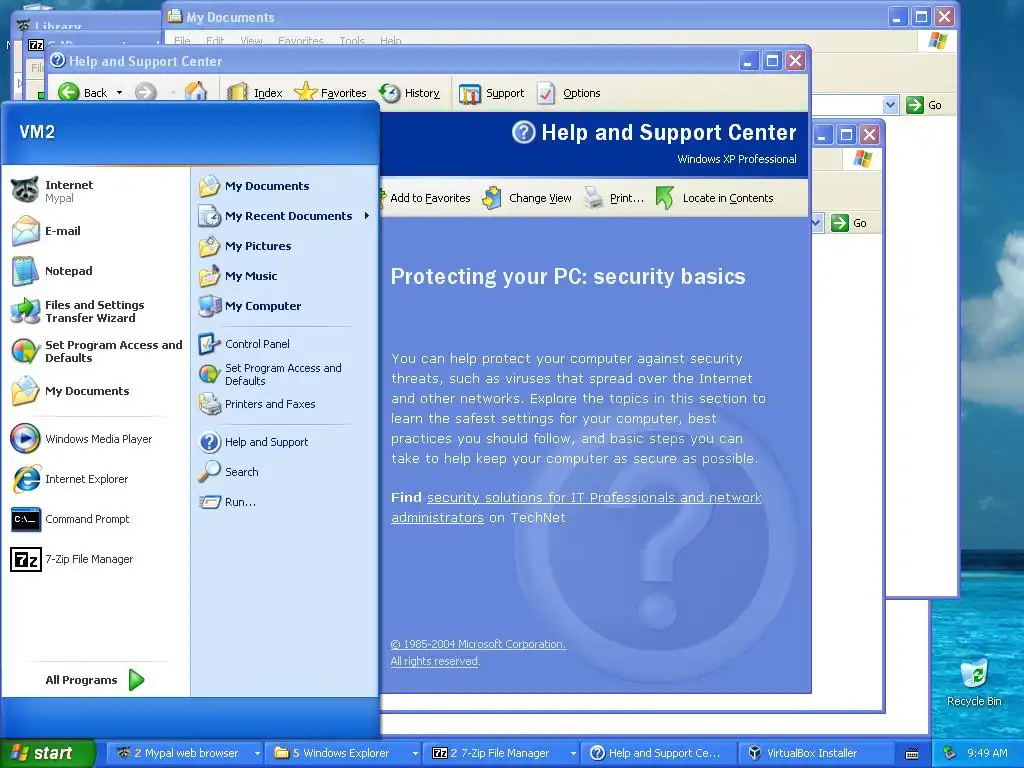Screen dimensions: 1024x768
Task: Open pinned Set Program Access and Defaults
Action: [x=98, y=351]
